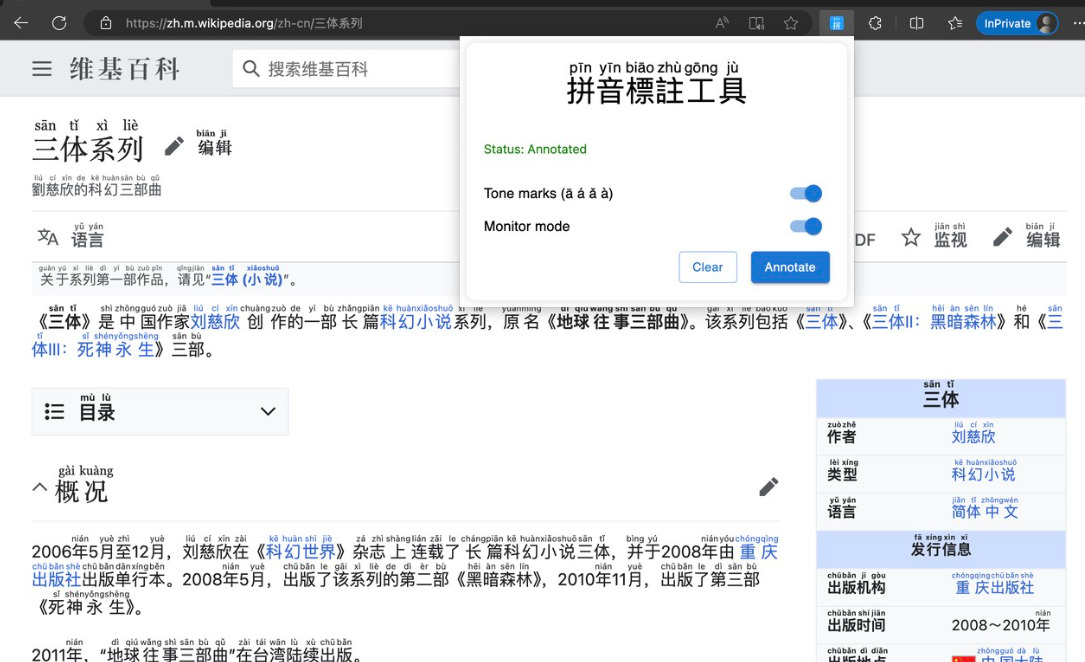
Task: Add page to favorites with star icon
Action: (791, 23)
